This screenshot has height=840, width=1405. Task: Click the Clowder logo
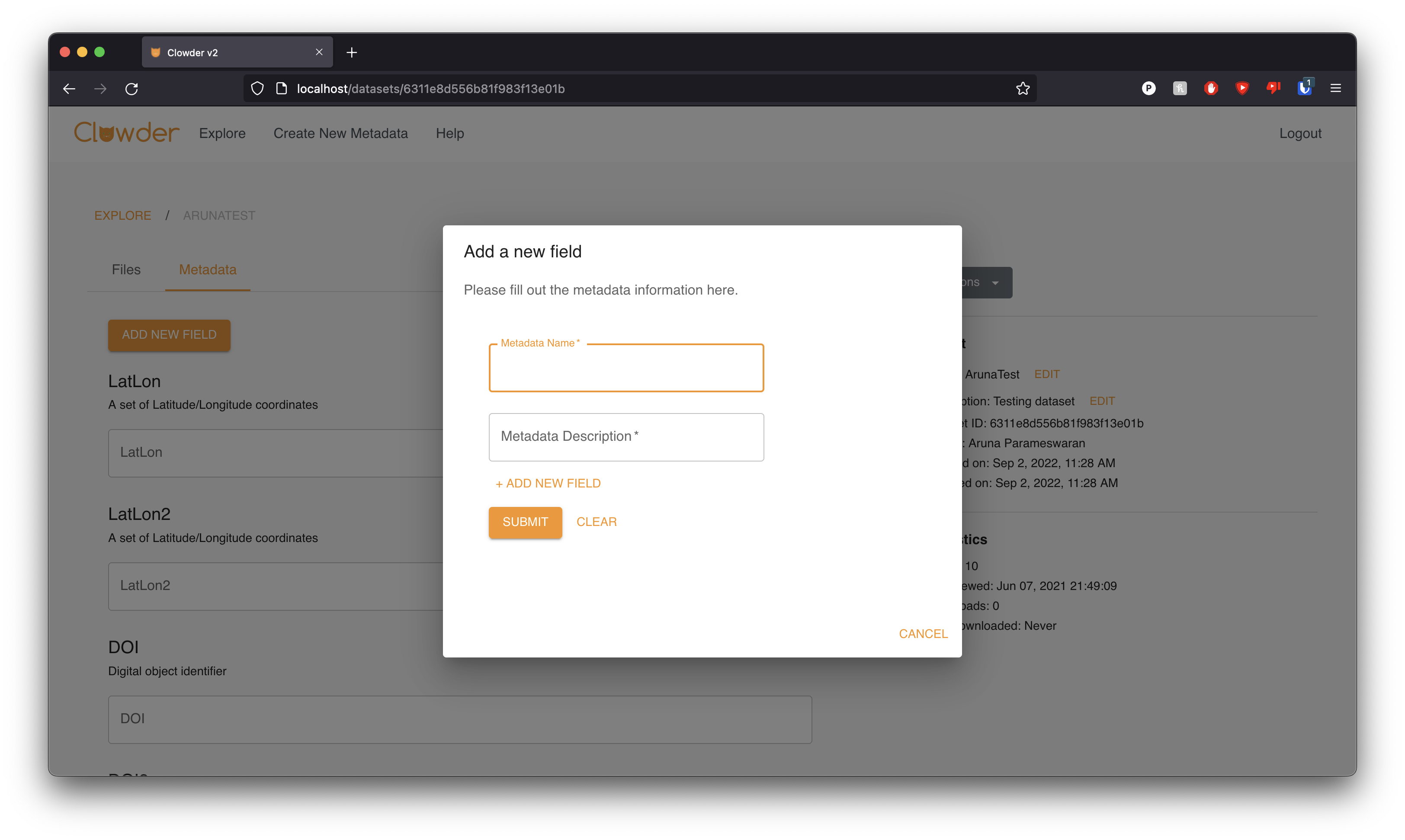pyautogui.click(x=127, y=133)
